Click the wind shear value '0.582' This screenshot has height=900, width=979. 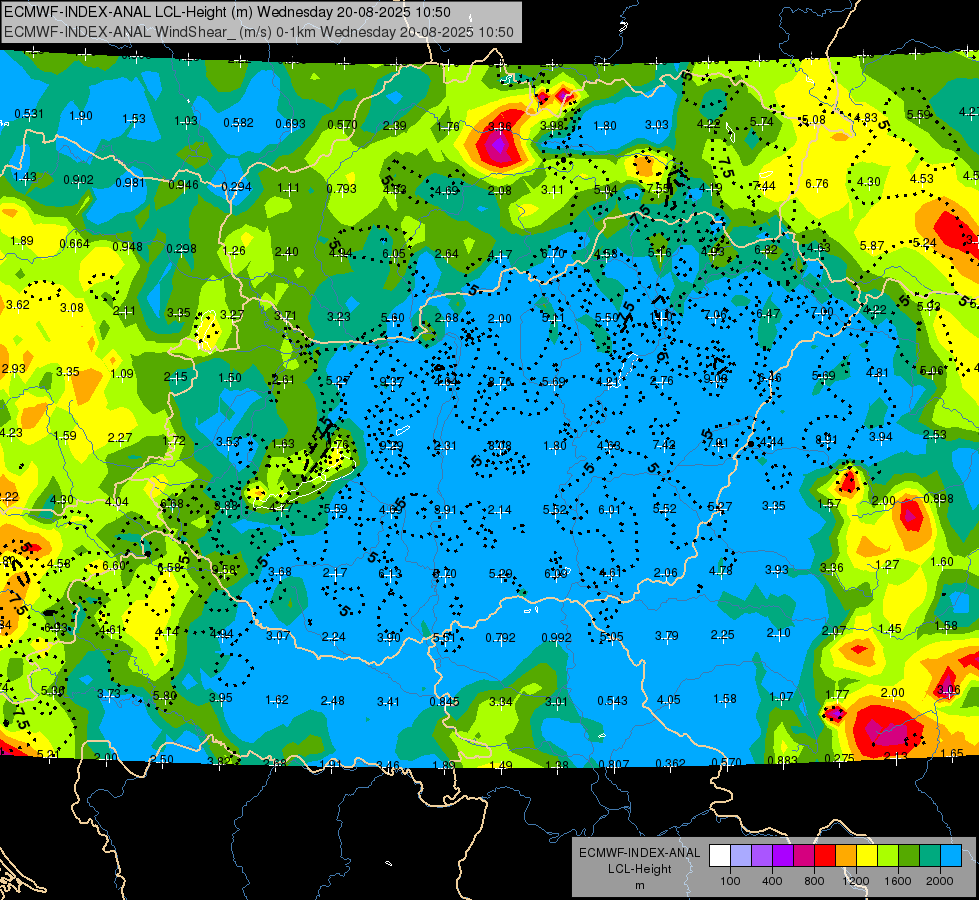click(239, 123)
